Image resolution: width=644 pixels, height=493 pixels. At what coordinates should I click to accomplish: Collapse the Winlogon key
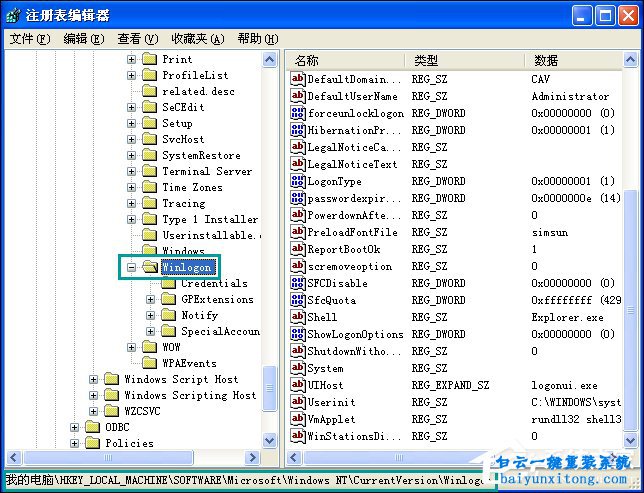point(131,267)
